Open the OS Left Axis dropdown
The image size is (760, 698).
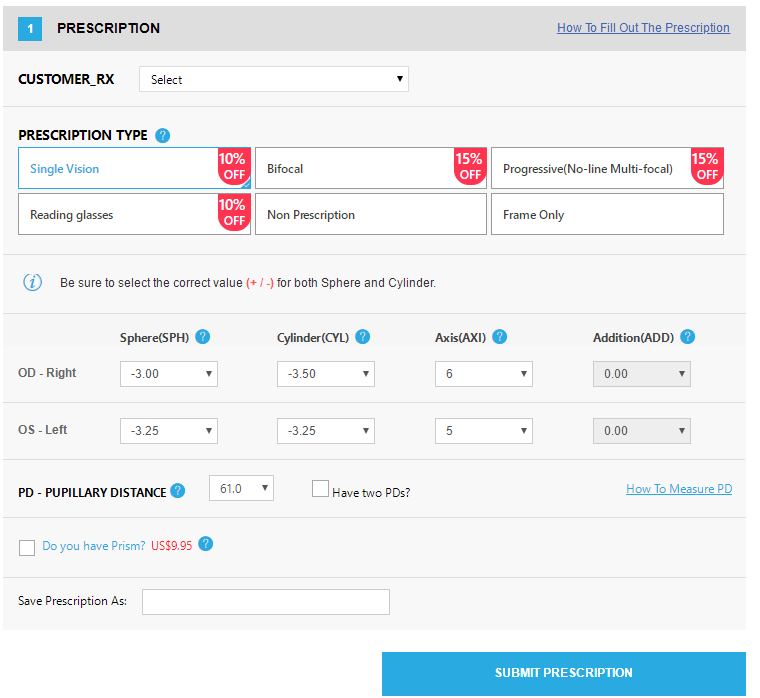click(x=484, y=431)
